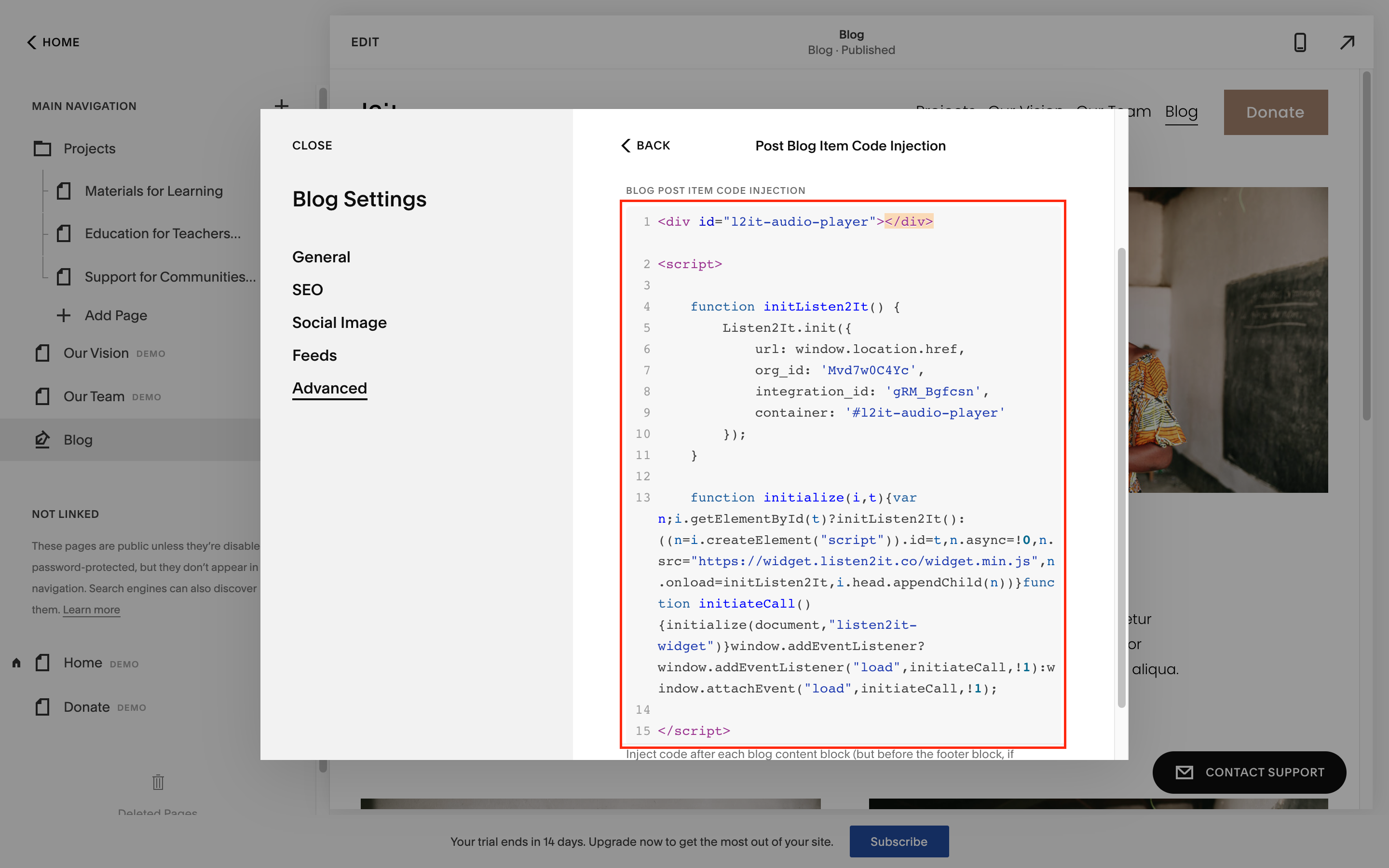Click the Materials for Learning page icon
1389x868 pixels.
pos(64,190)
